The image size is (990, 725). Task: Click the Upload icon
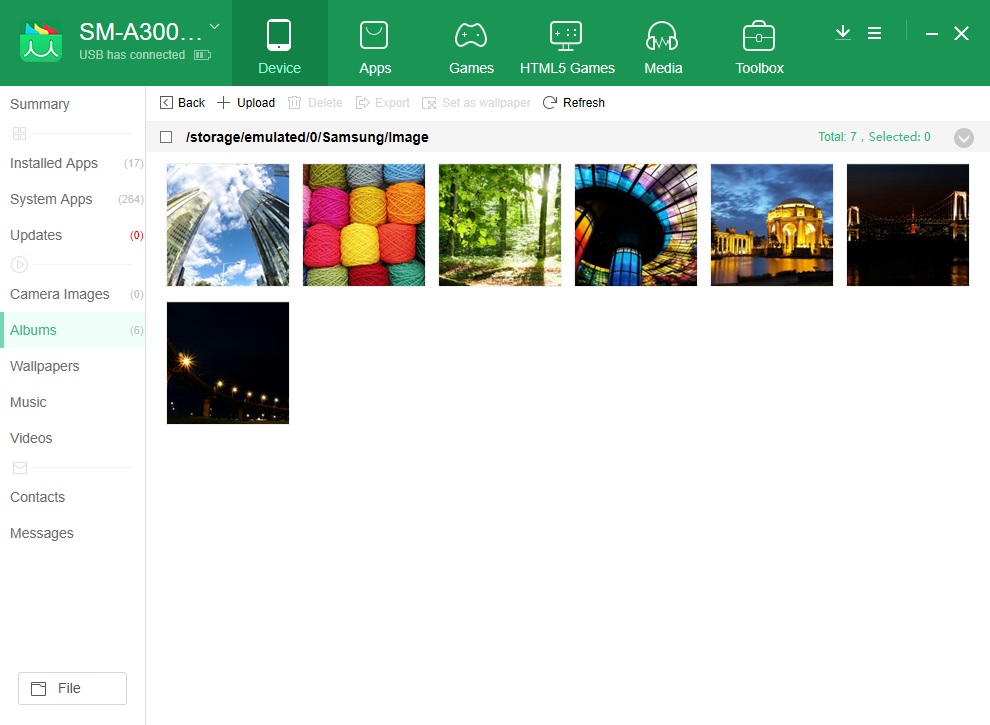[x=224, y=102]
